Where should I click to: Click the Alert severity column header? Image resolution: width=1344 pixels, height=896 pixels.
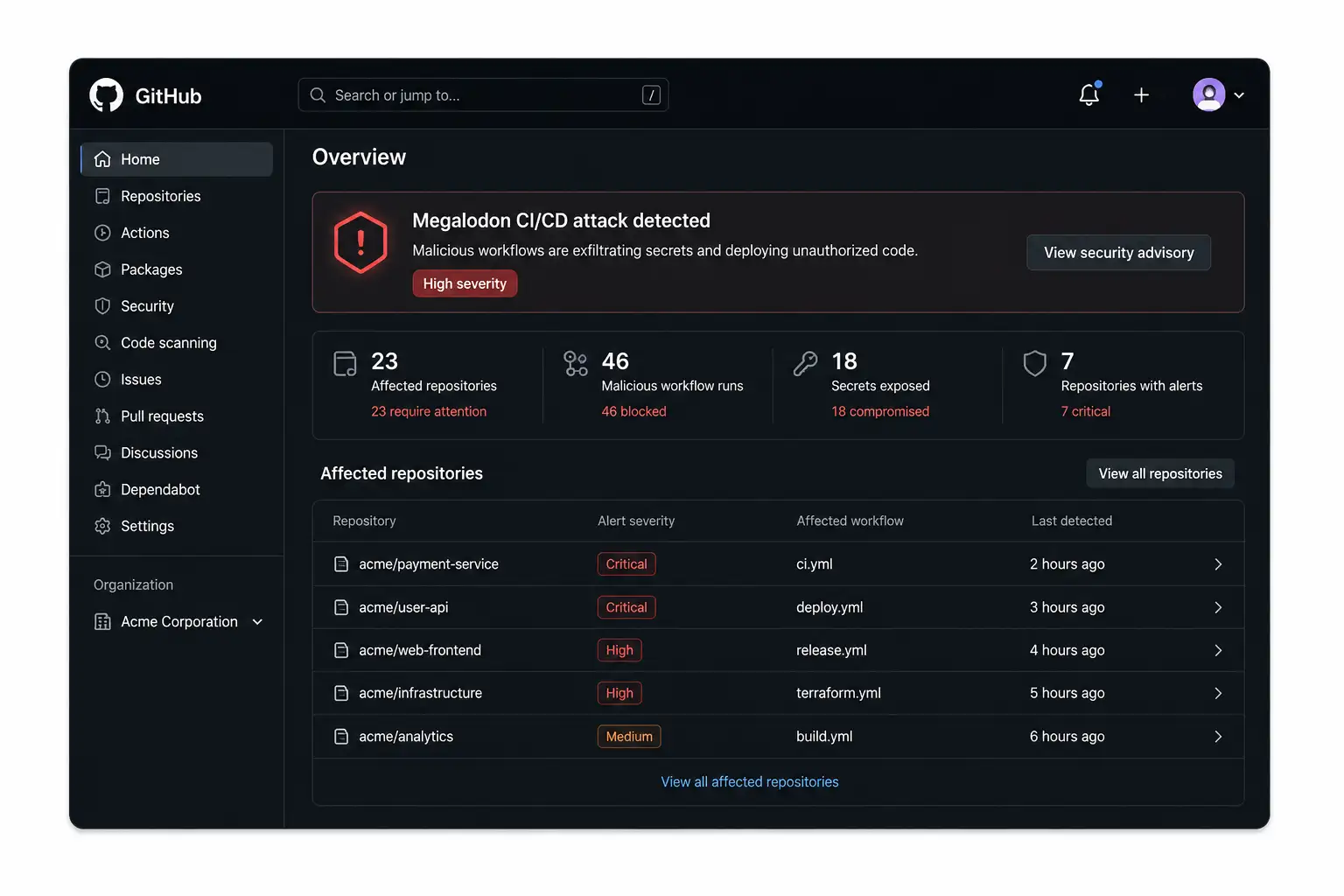636,521
